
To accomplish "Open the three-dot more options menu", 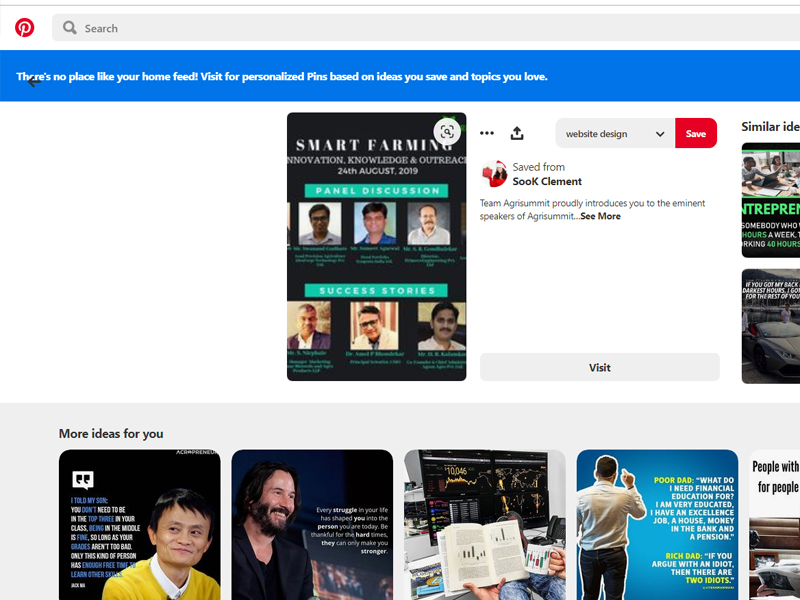I will point(487,133).
